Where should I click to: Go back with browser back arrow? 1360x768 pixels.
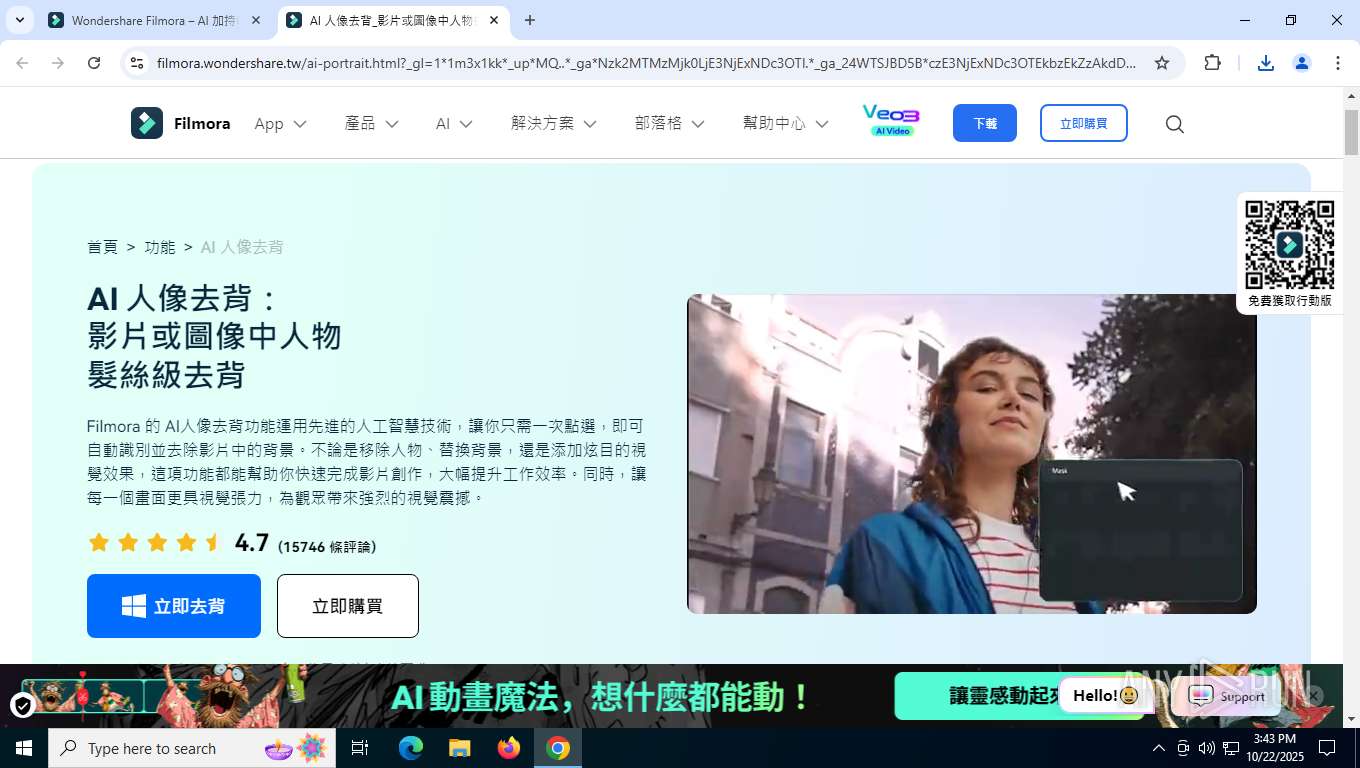pos(22,63)
